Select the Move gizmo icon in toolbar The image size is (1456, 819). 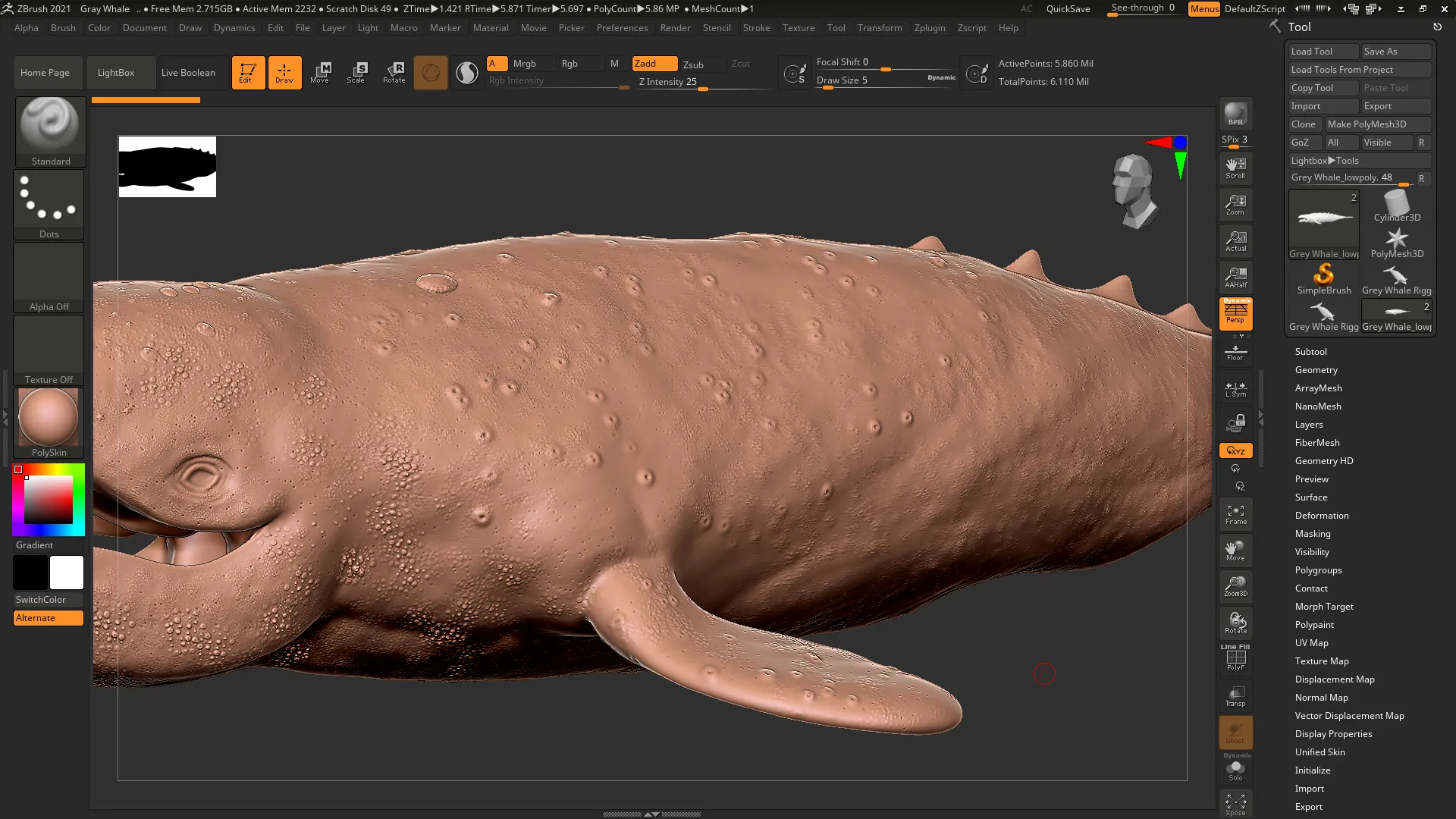pos(320,73)
